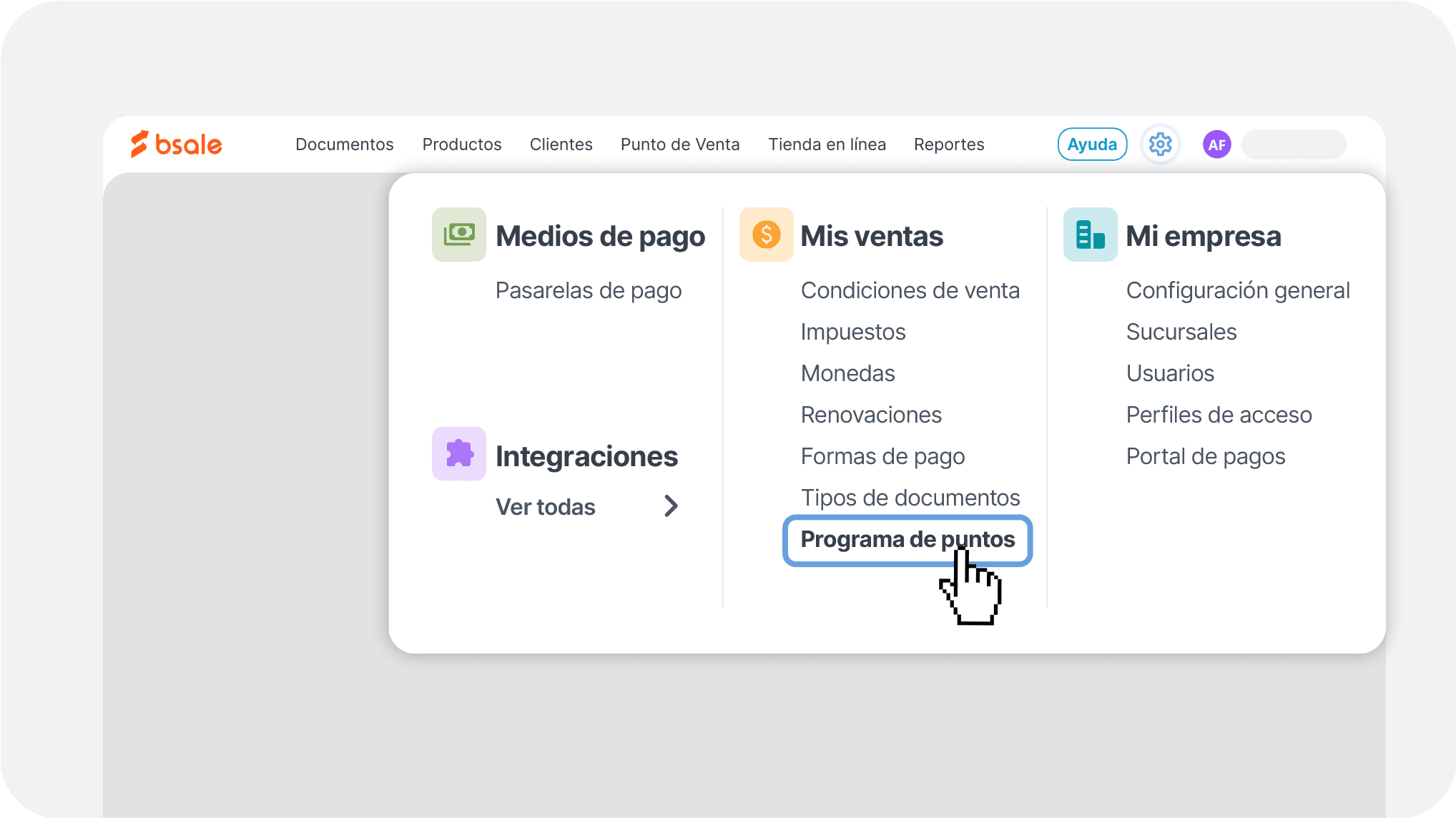Go to Perfiles de acceso
Viewport: 1456px width, 818px height.
1219,414
